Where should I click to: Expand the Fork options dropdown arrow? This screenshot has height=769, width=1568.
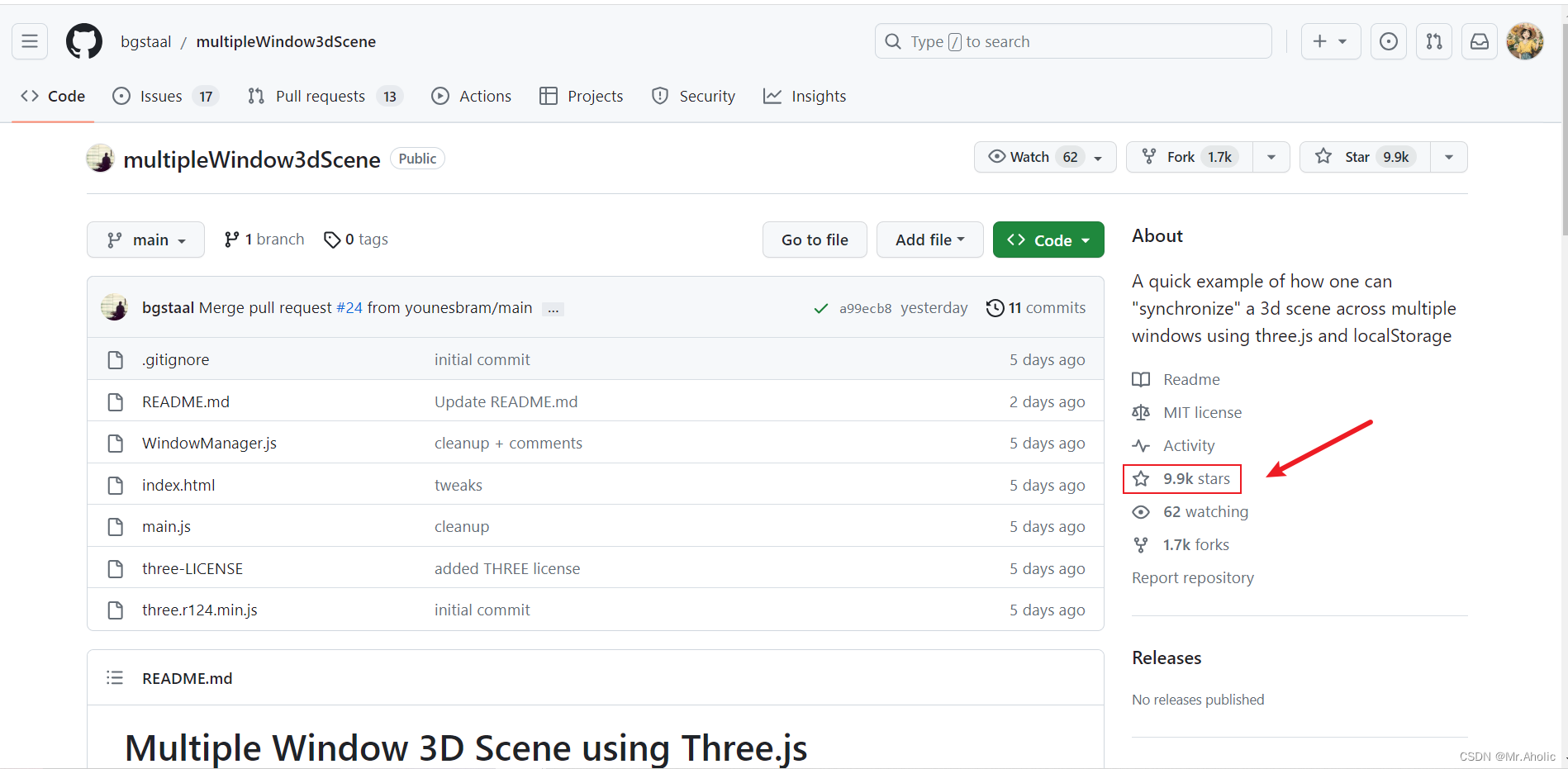pos(1271,157)
